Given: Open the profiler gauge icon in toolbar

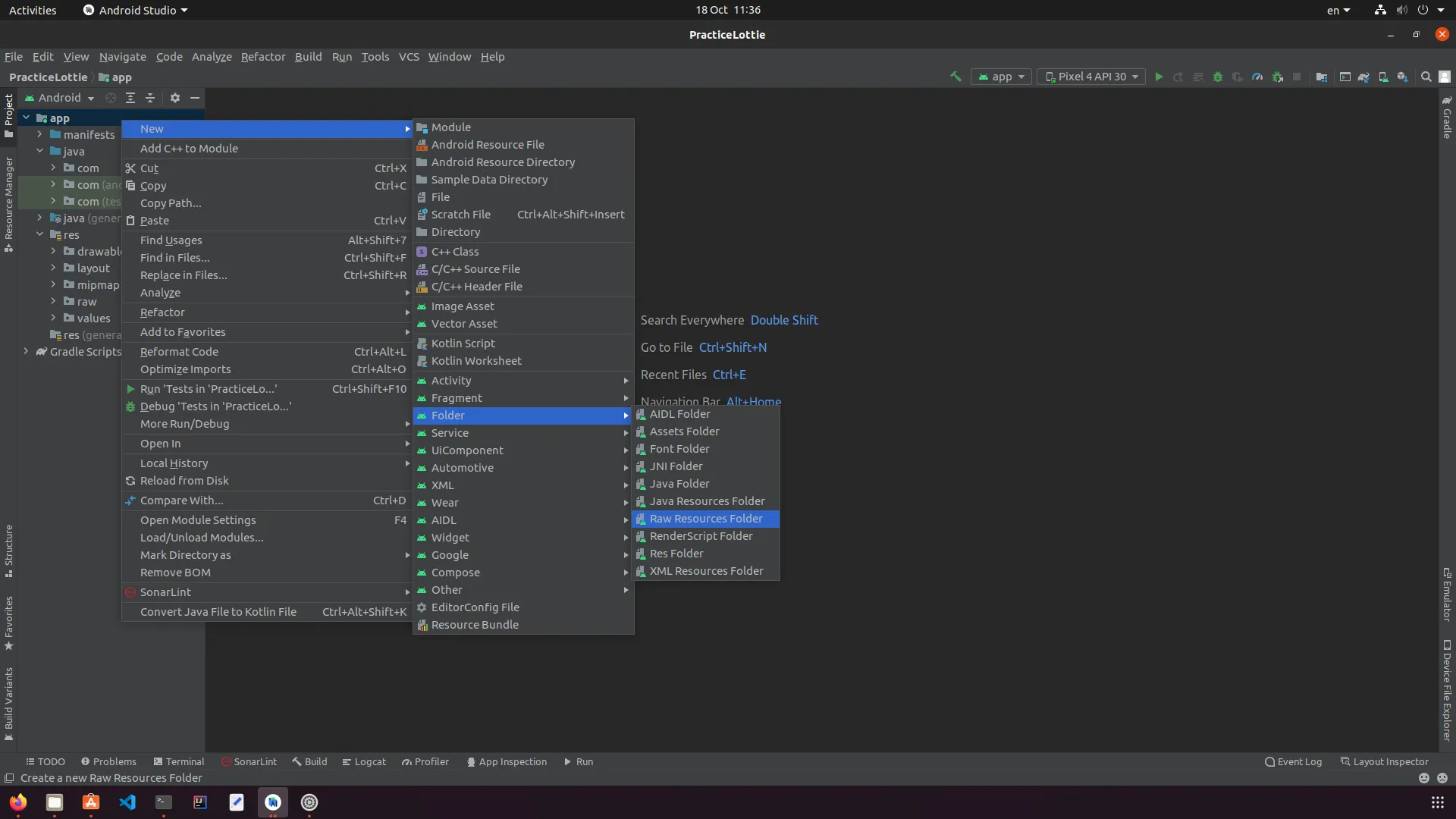Looking at the screenshot, I should (x=1257, y=77).
